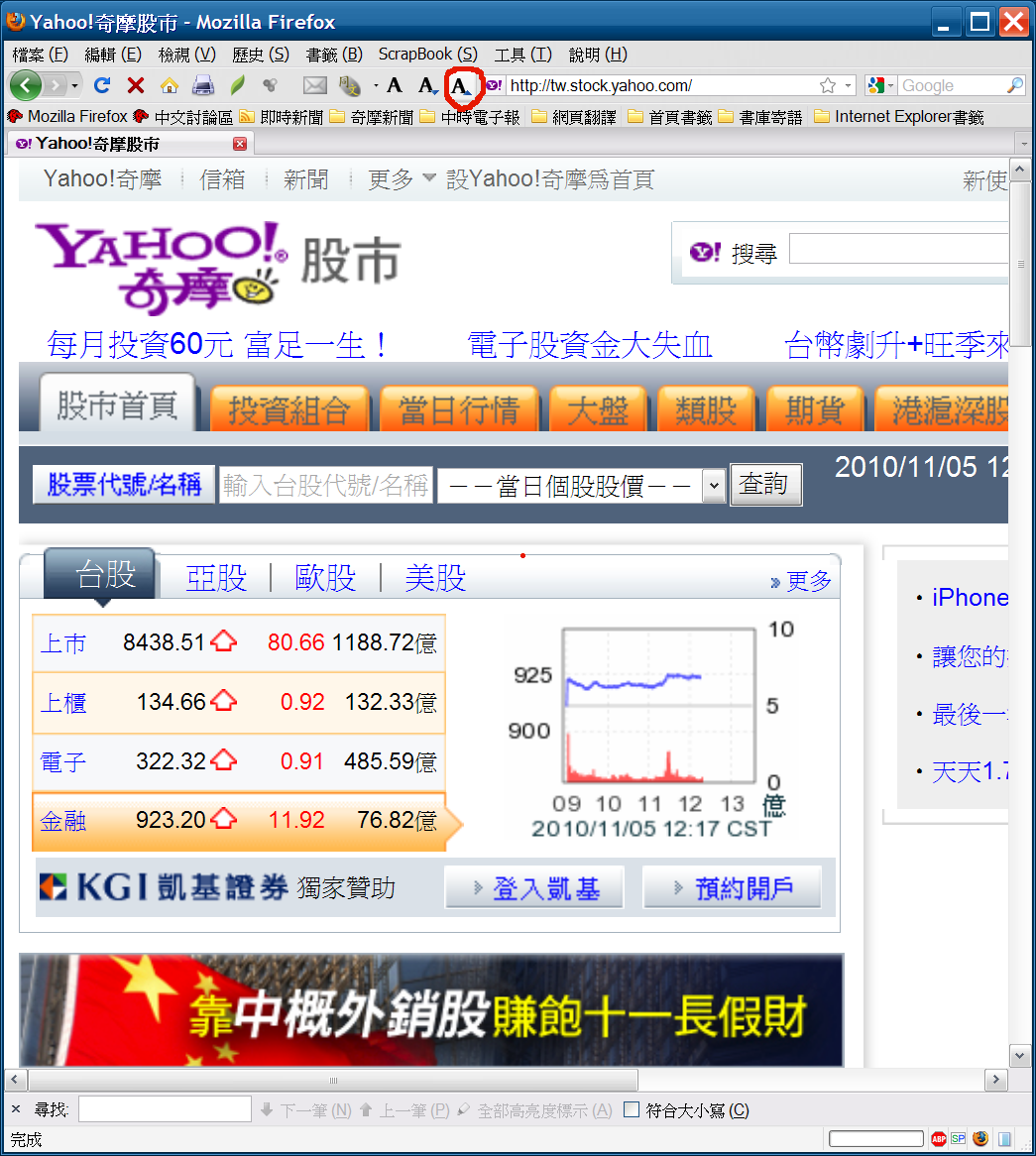The height and width of the screenshot is (1156, 1036).
Task: Click the green leaf toolbar icon
Action: point(237,85)
